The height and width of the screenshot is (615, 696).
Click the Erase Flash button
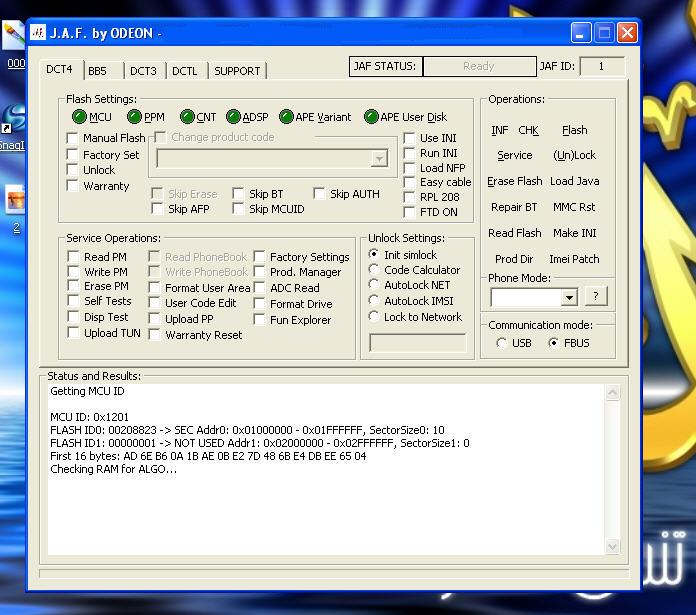514,181
